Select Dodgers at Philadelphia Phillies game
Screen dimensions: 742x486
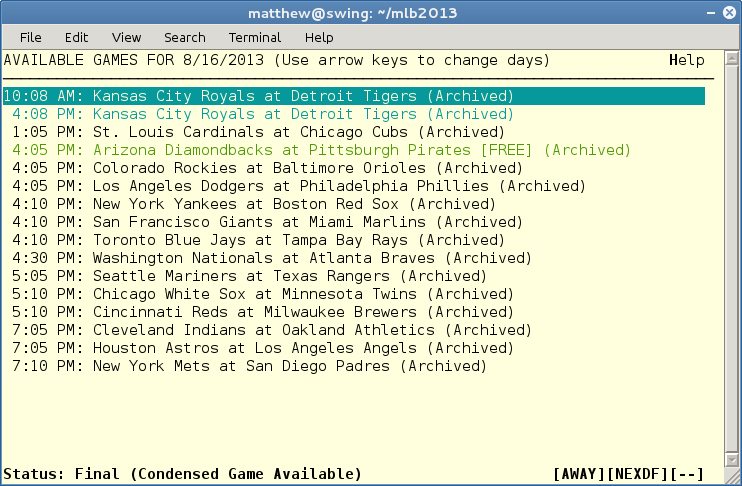(x=299, y=186)
